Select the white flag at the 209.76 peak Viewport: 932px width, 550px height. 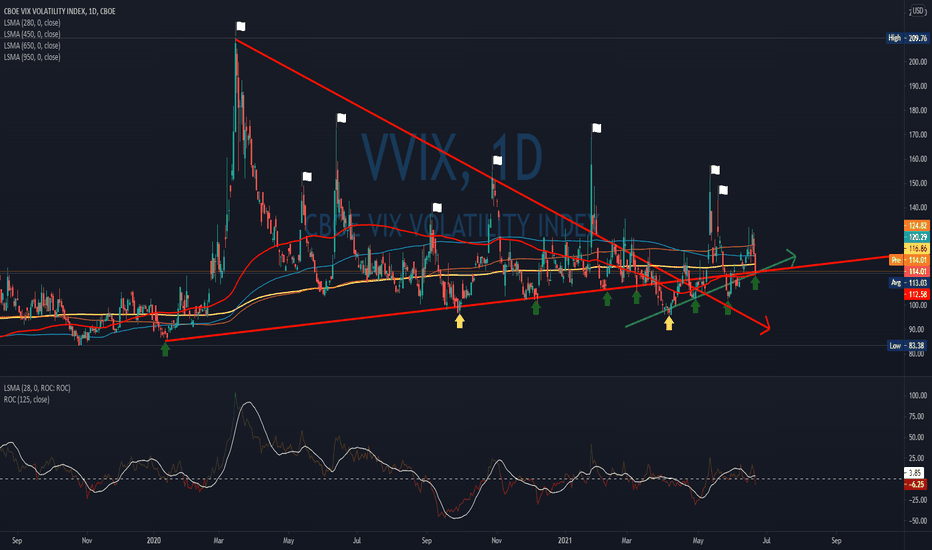coord(241,26)
